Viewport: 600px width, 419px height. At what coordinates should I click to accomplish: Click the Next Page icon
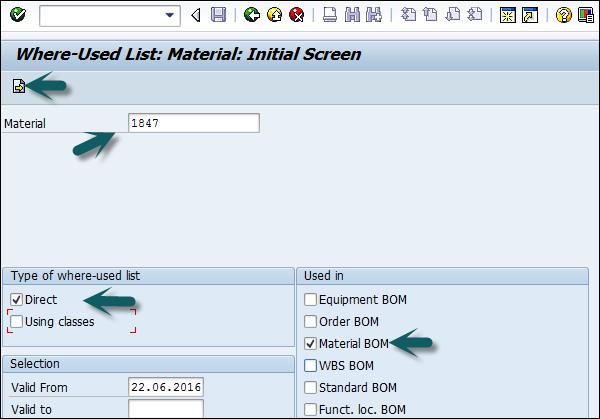tap(453, 15)
